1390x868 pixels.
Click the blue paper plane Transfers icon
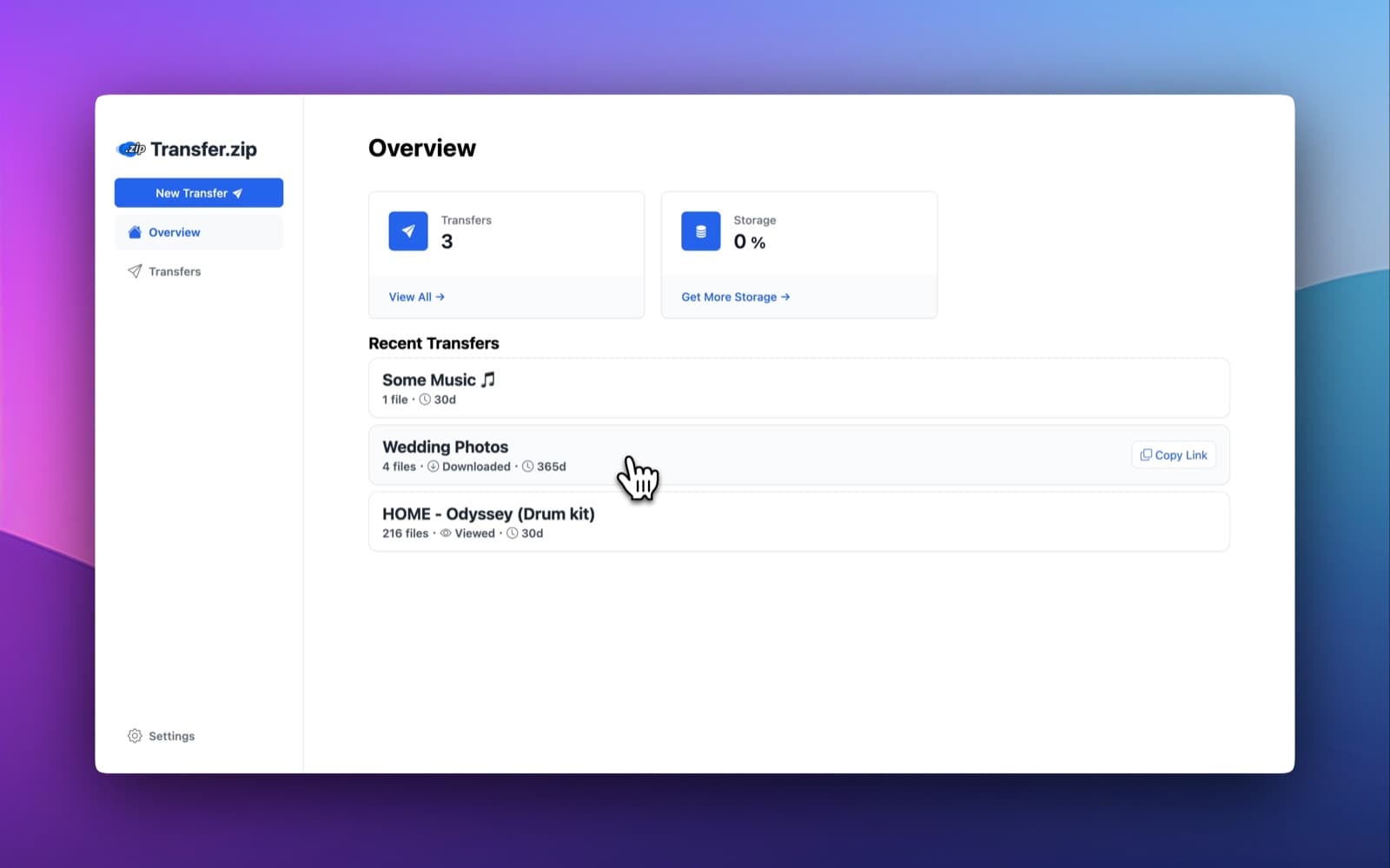pyautogui.click(x=408, y=231)
